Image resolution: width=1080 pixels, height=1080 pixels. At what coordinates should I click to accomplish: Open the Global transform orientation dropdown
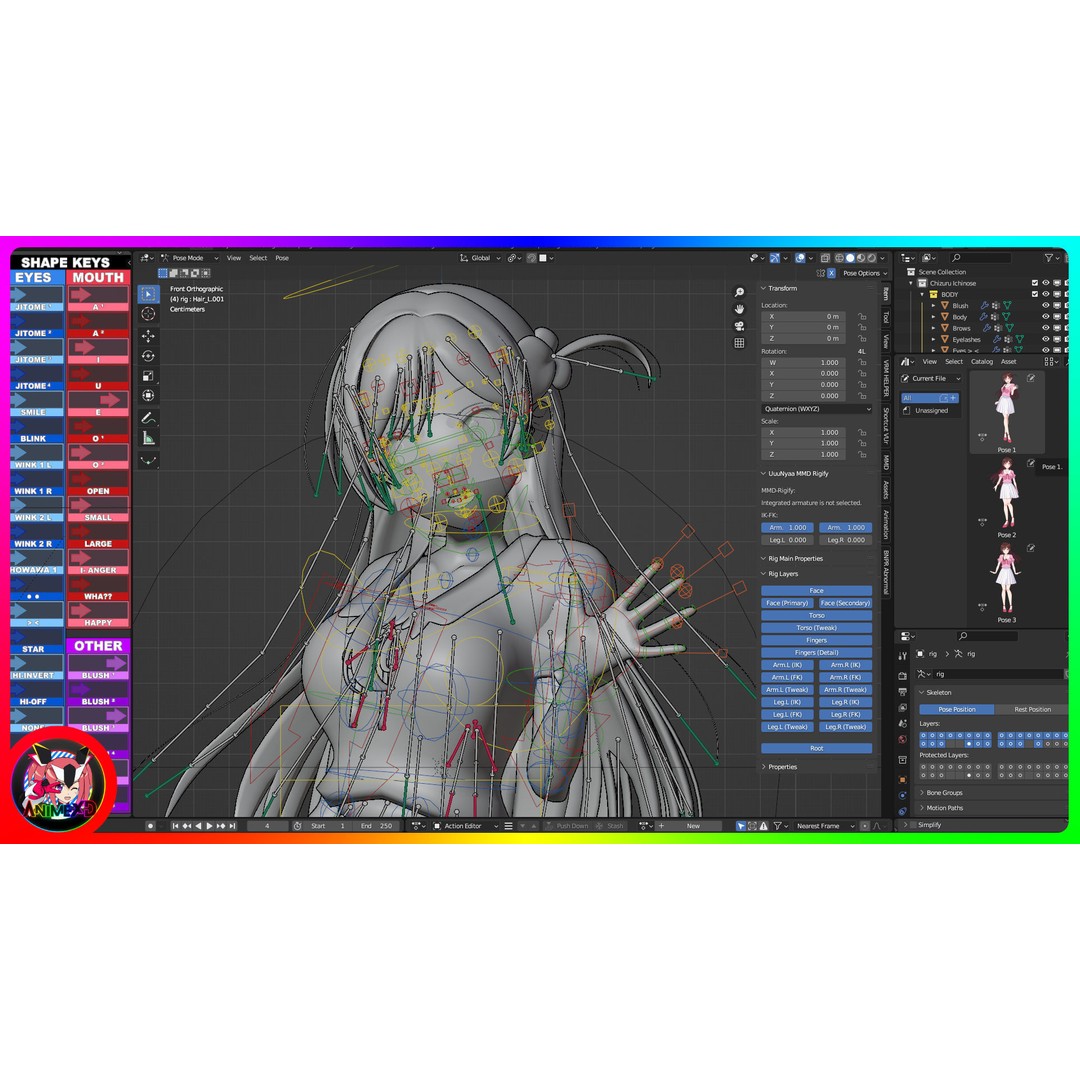click(481, 258)
